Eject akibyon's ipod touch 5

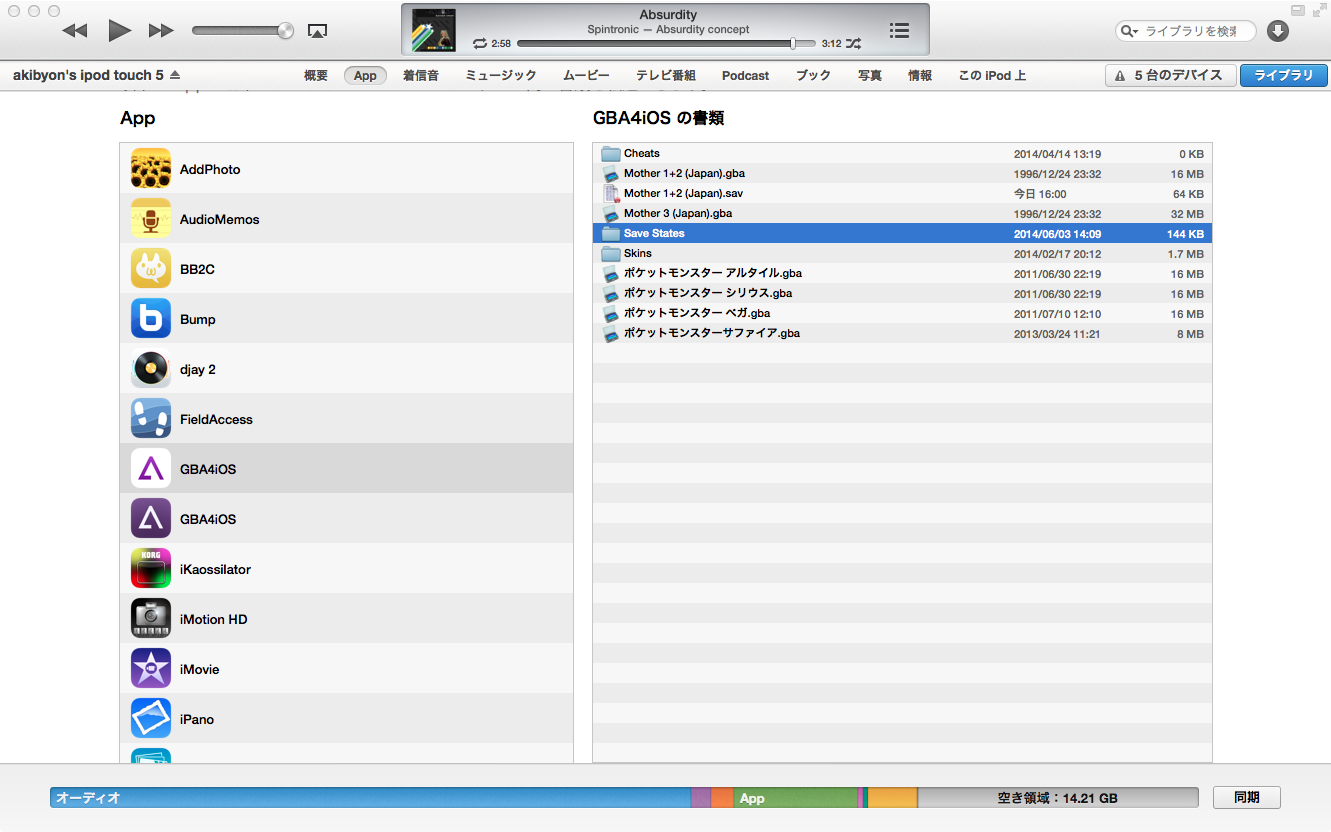point(175,75)
